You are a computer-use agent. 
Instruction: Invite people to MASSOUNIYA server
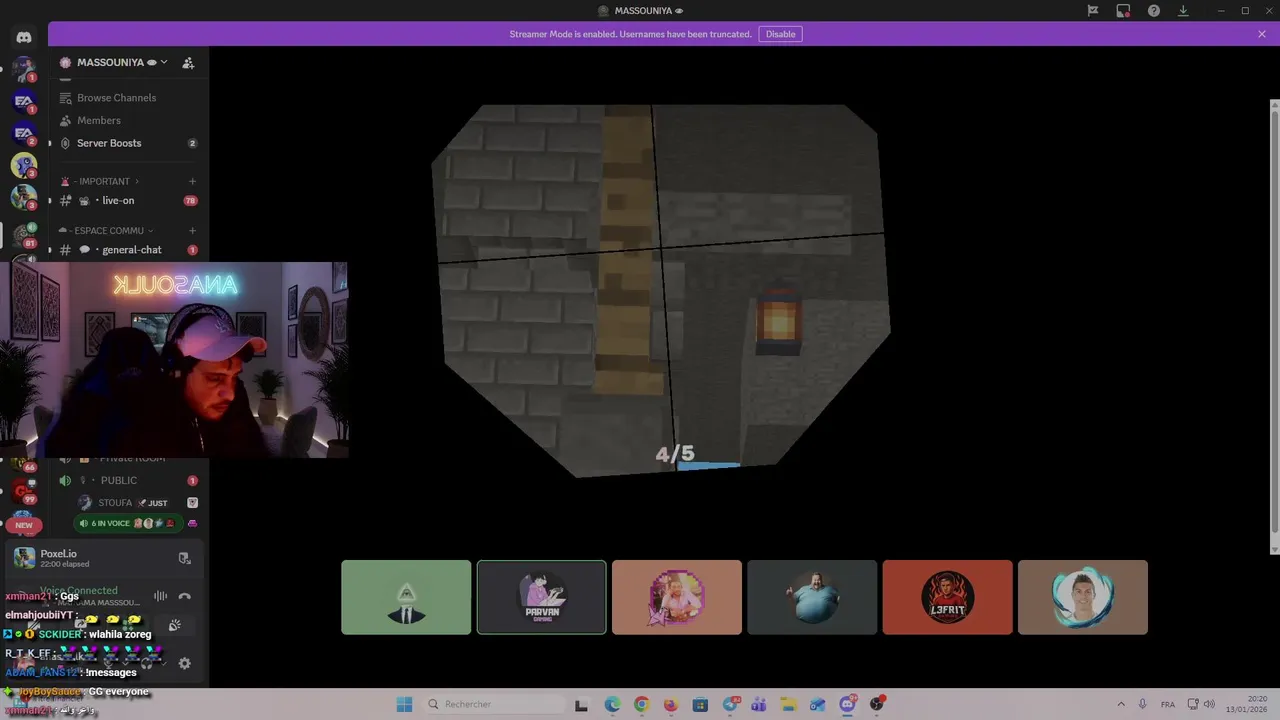(x=188, y=62)
